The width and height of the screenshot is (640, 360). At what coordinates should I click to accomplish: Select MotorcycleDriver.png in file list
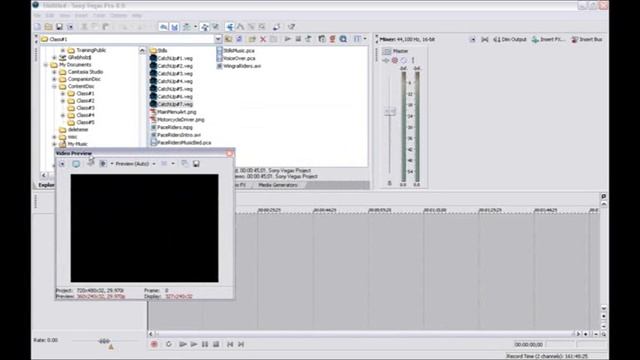coord(180,120)
